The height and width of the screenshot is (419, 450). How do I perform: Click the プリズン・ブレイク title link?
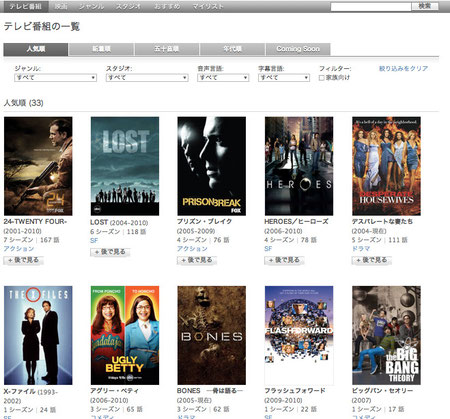click(204, 222)
